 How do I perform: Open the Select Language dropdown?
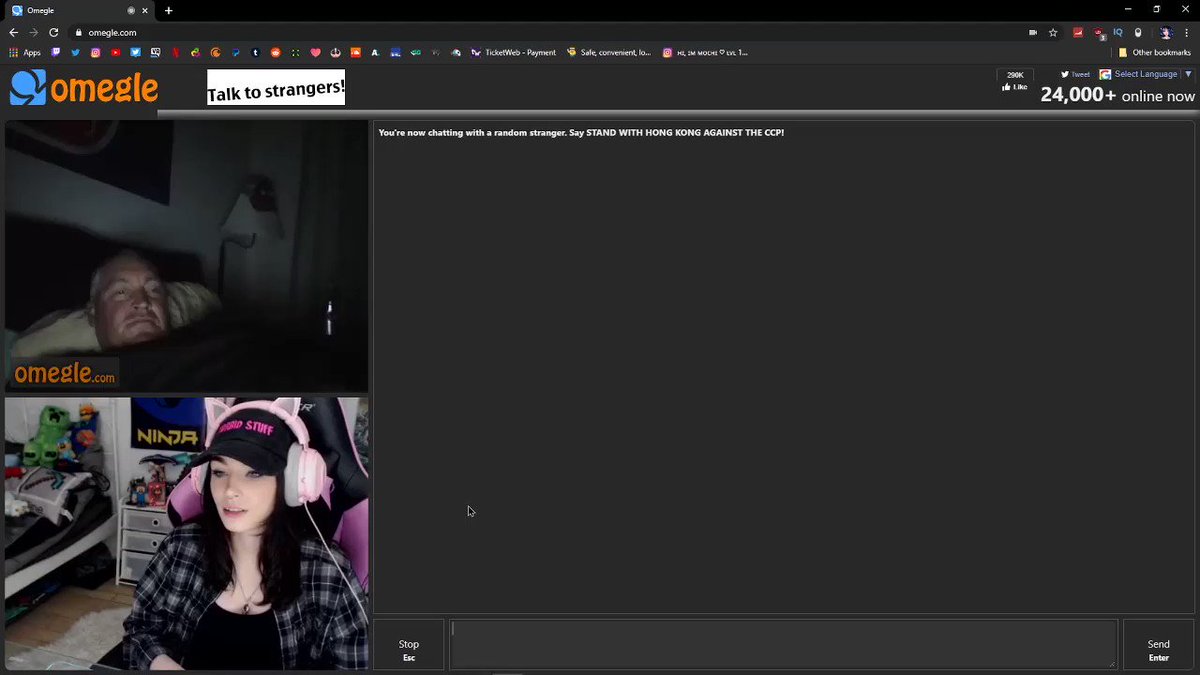click(x=1146, y=74)
